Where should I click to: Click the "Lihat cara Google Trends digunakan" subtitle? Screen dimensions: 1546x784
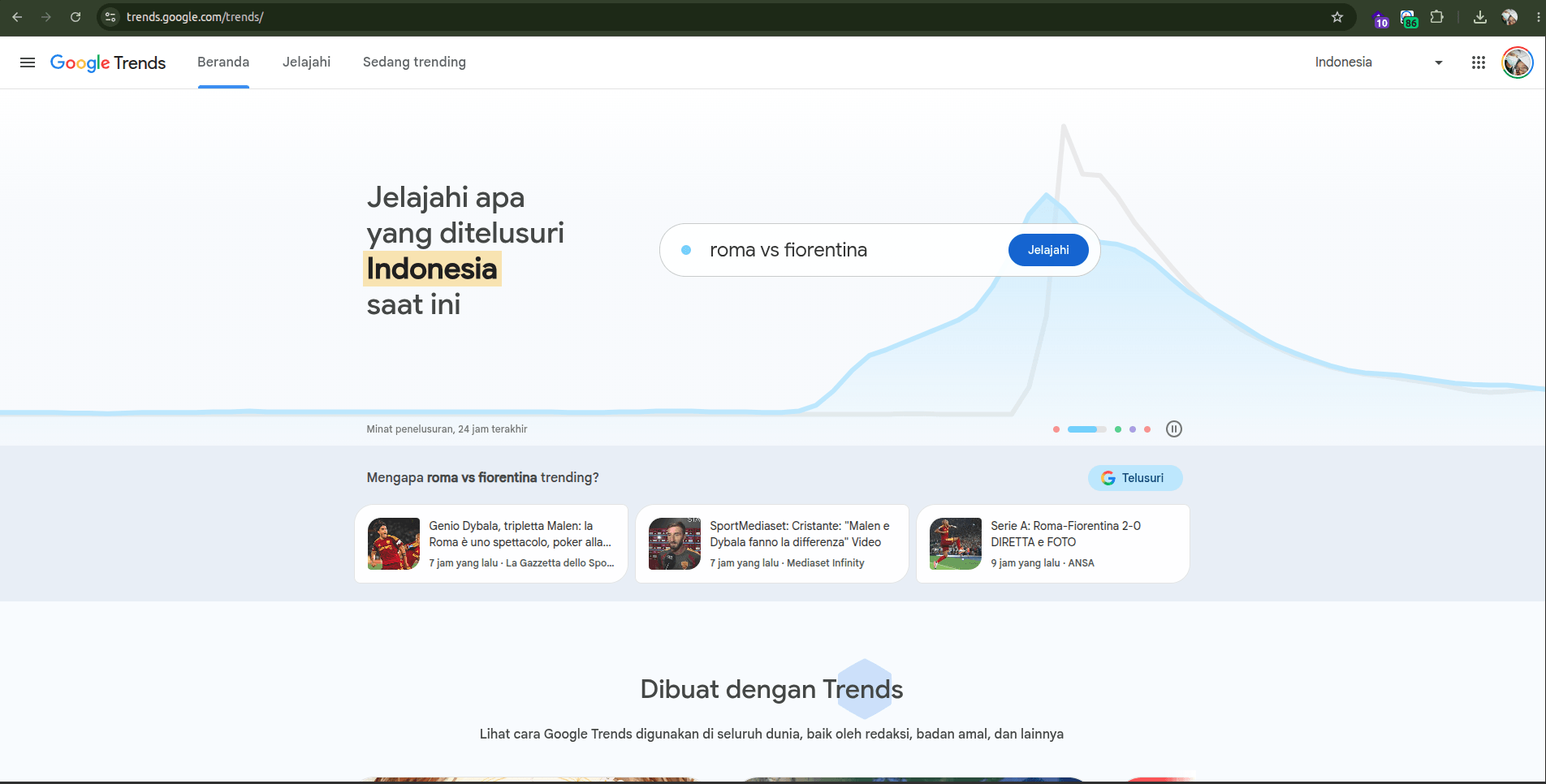pos(771,734)
